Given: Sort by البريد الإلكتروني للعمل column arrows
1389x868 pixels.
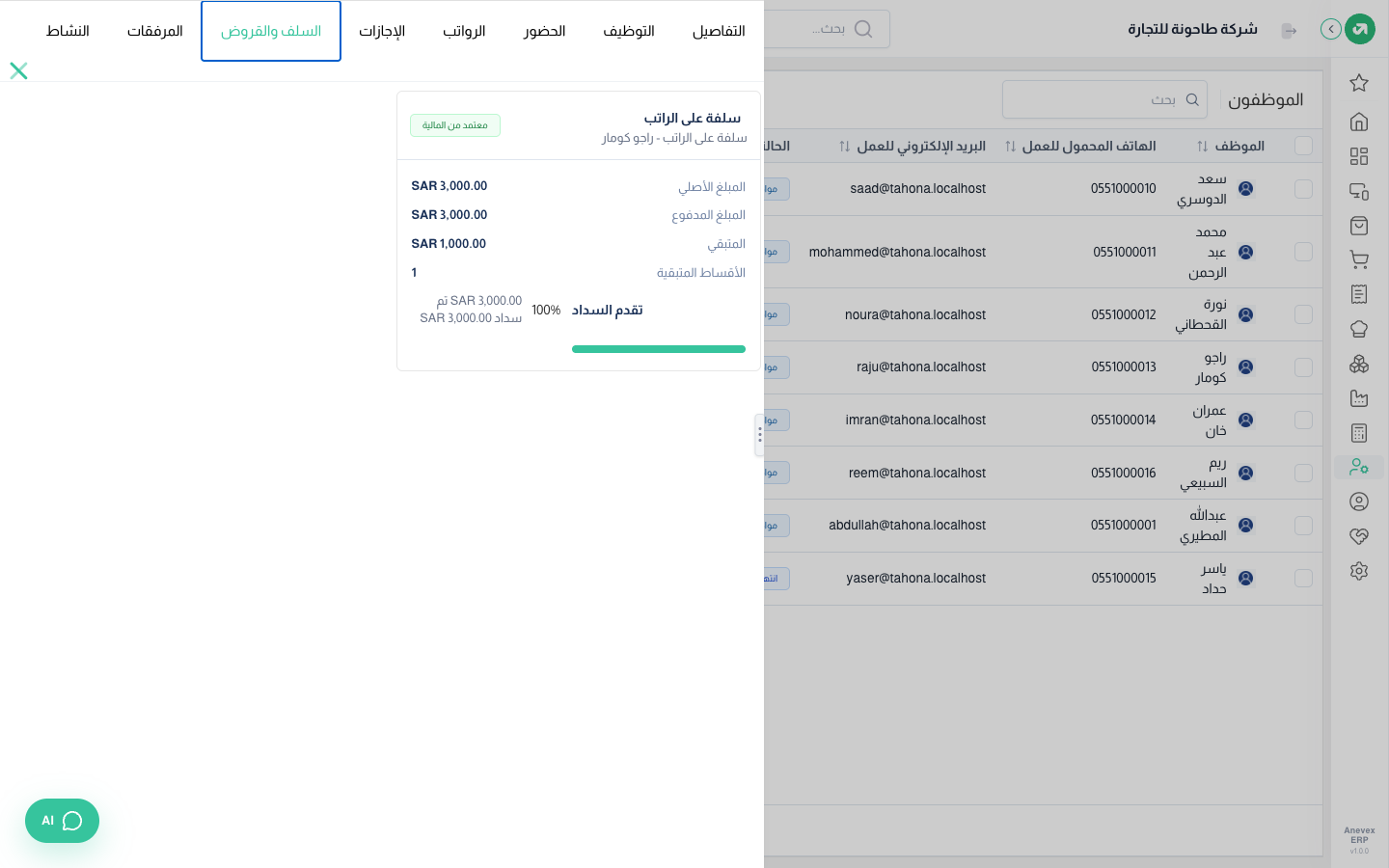Looking at the screenshot, I should pyautogui.click(x=844, y=147).
